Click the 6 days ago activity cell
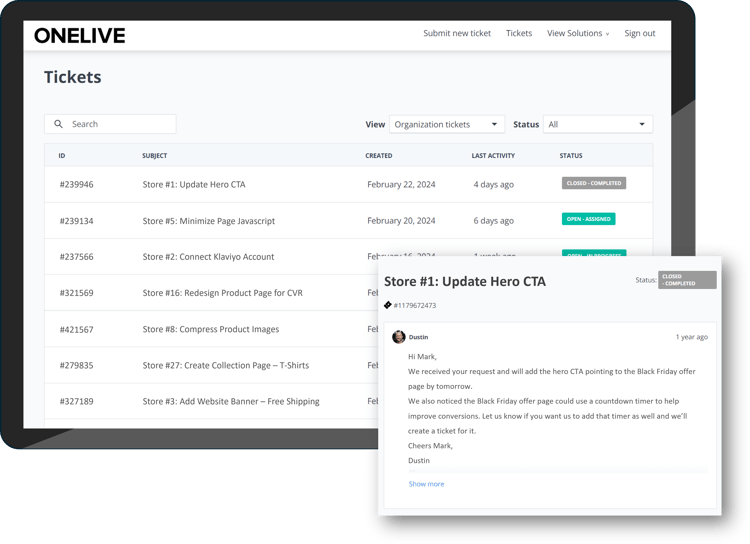The height and width of the screenshot is (544, 750). tap(494, 221)
